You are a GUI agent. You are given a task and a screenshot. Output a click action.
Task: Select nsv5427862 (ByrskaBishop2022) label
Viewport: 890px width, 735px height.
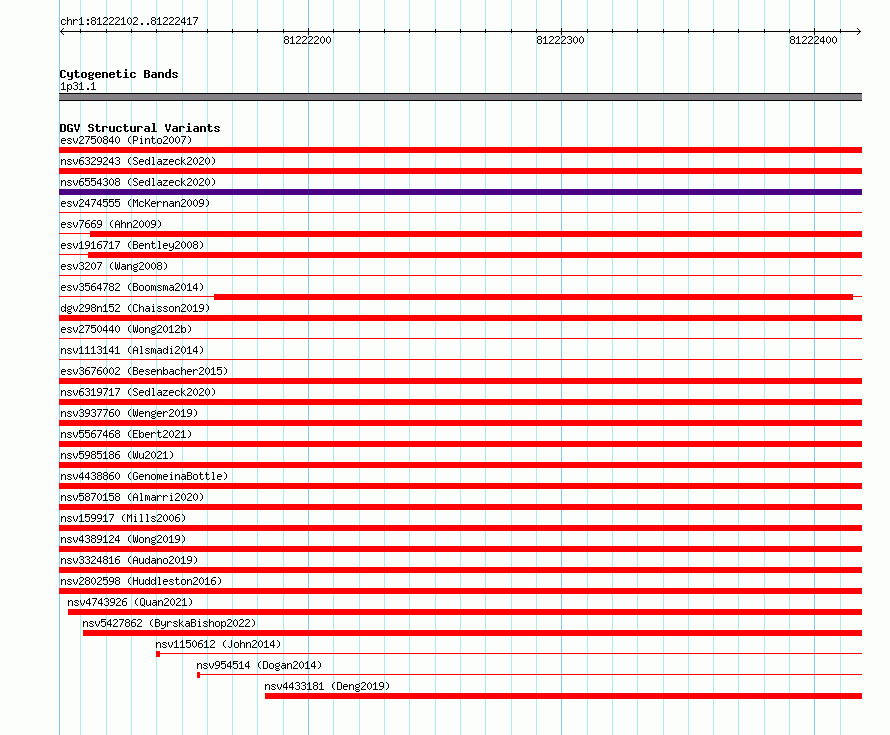tap(169, 623)
